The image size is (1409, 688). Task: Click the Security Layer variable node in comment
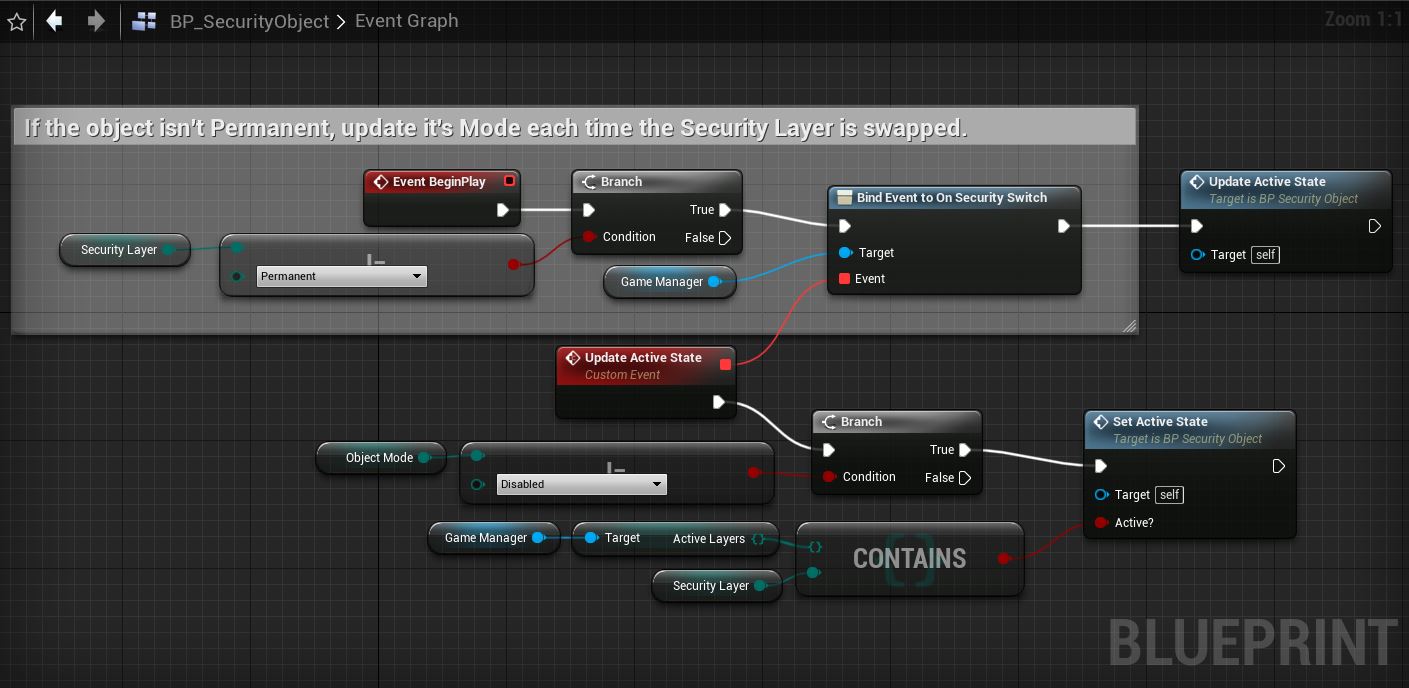[119, 250]
